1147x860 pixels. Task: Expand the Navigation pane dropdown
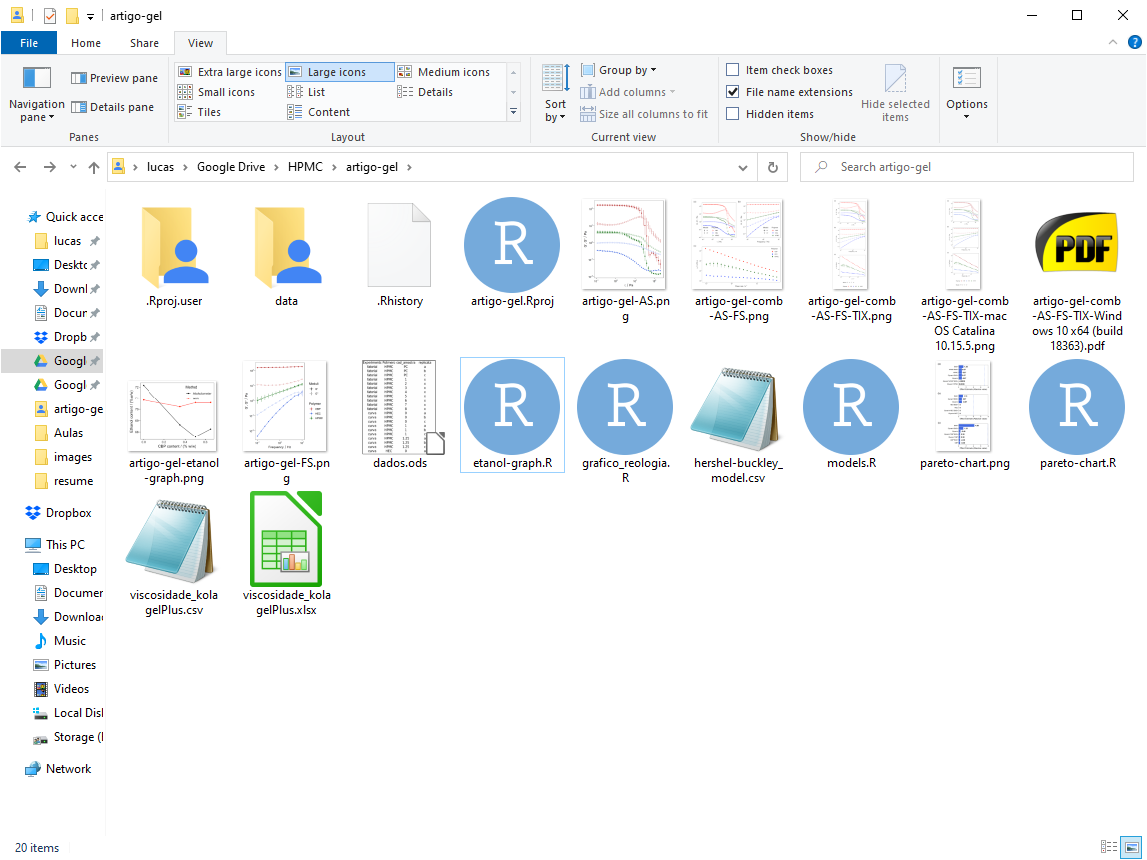click(37, 111)
